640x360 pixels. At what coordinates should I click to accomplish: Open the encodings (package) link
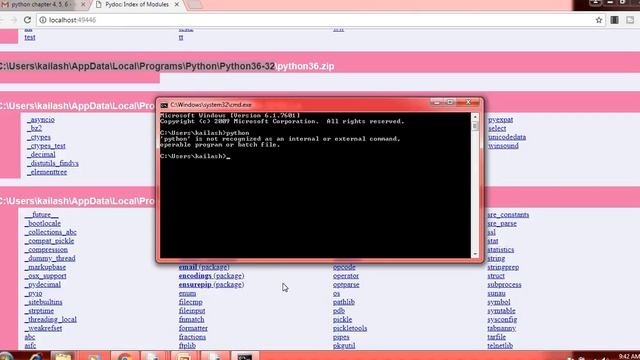[211, 276]
